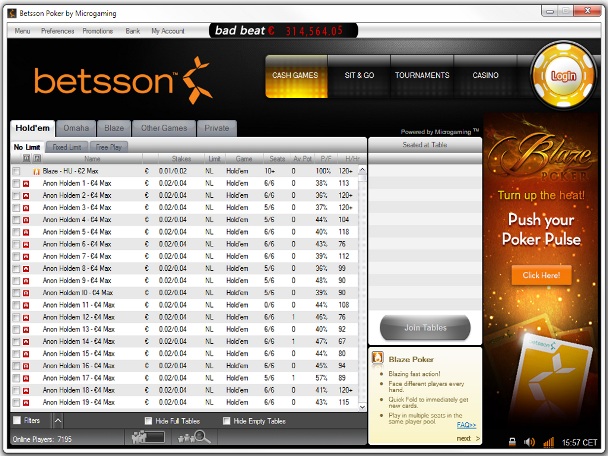Image resolution: width=608 pixels, height=456 pixels.
Task: Click red icon beside Anon Holdem 1
Action: (x=27, y=183)
